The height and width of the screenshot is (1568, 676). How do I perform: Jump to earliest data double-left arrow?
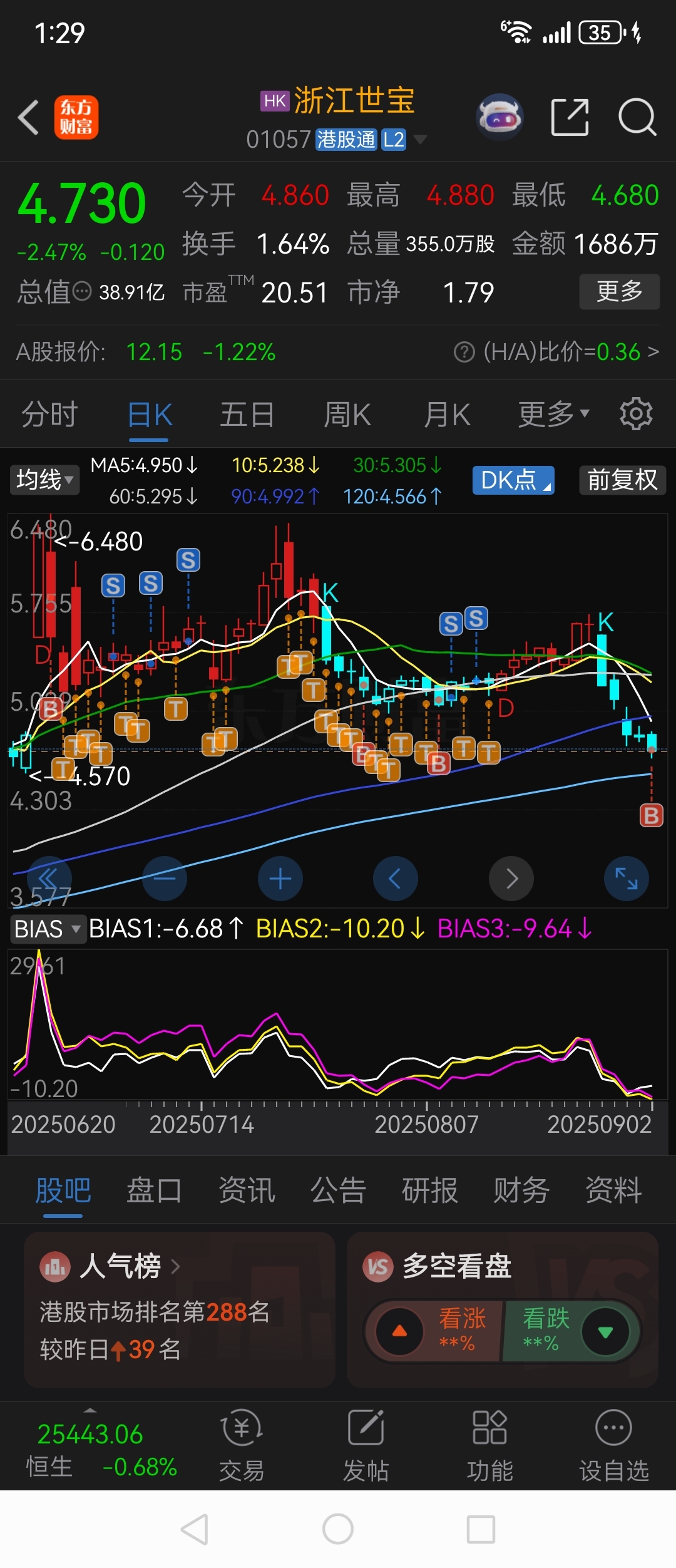pyautogui.click(x=49, y=878)
